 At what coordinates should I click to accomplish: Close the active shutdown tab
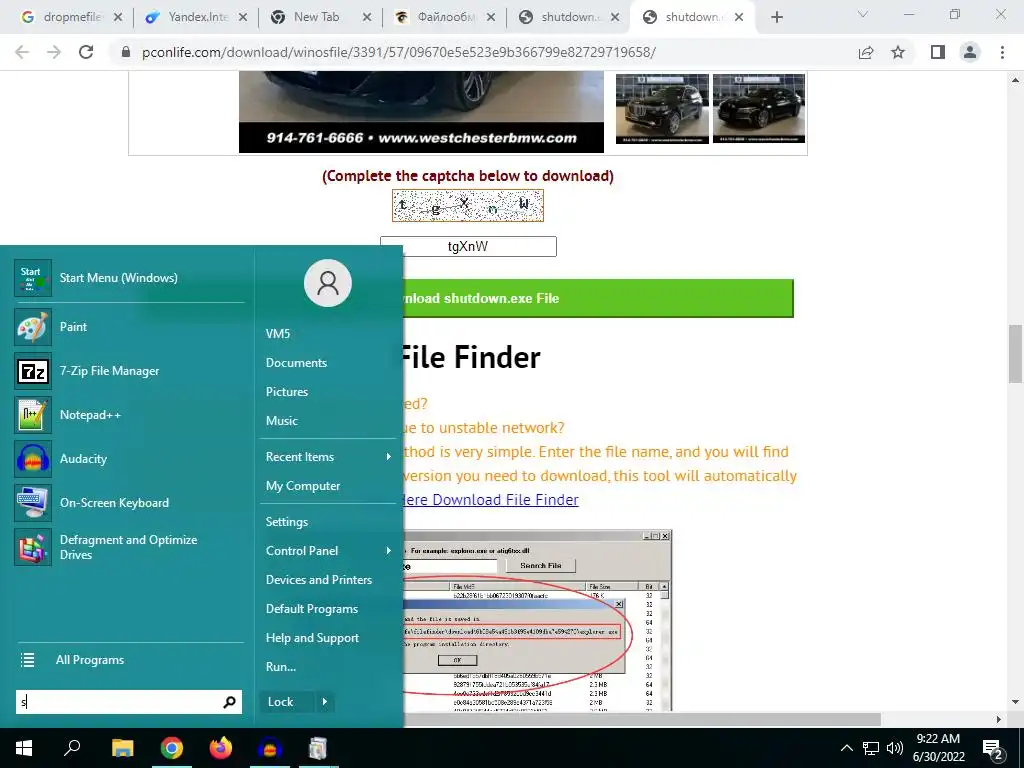coord(739,18)
